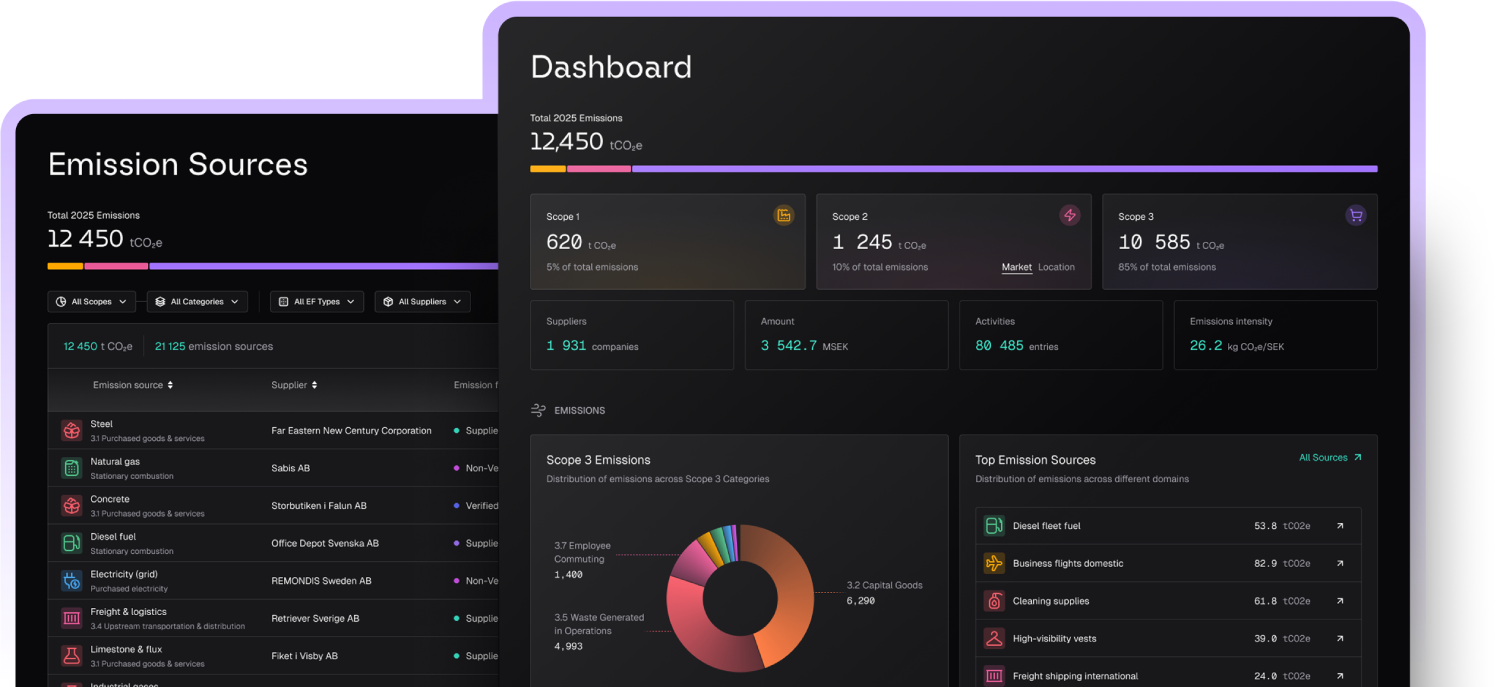Click the Electricity (grid) source icon
The width and height of the screenshot is (1500, 687).
coord(71,580)
